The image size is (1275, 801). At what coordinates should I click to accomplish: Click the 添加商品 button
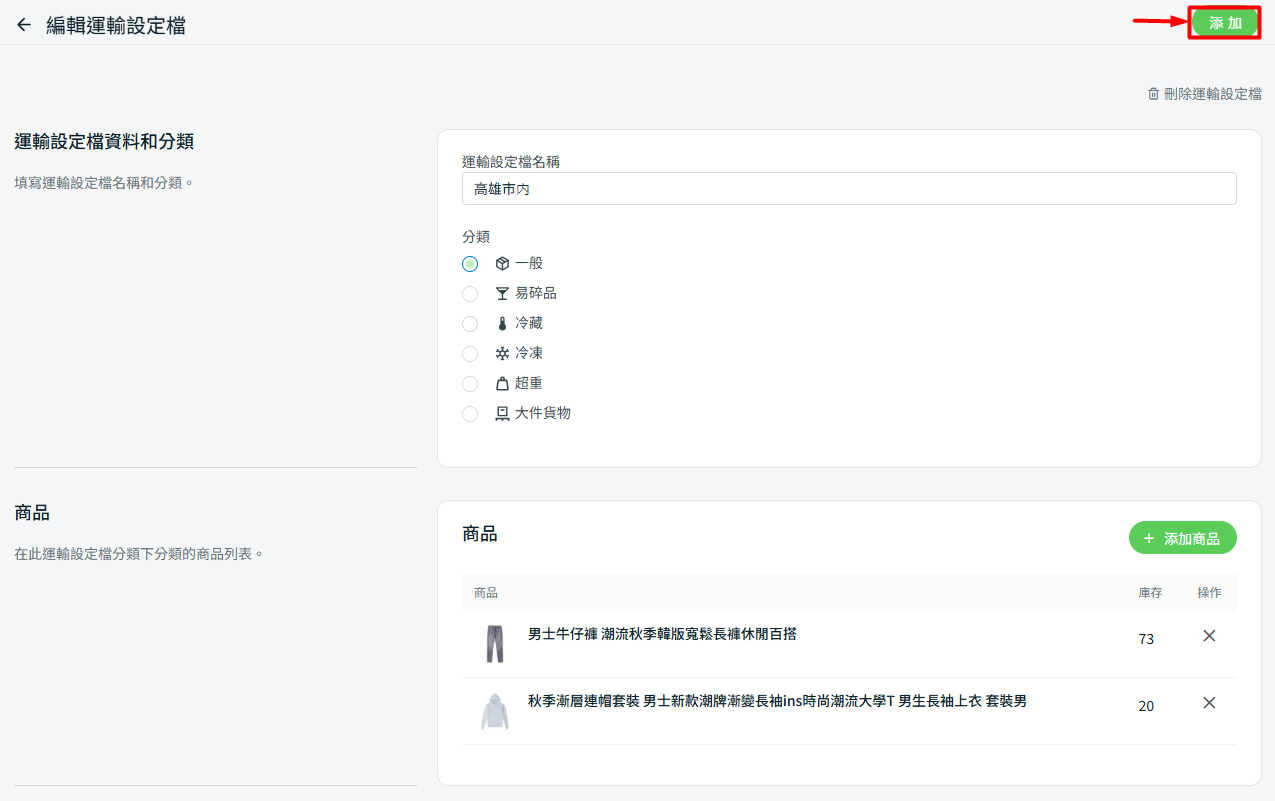(1182, 538)
